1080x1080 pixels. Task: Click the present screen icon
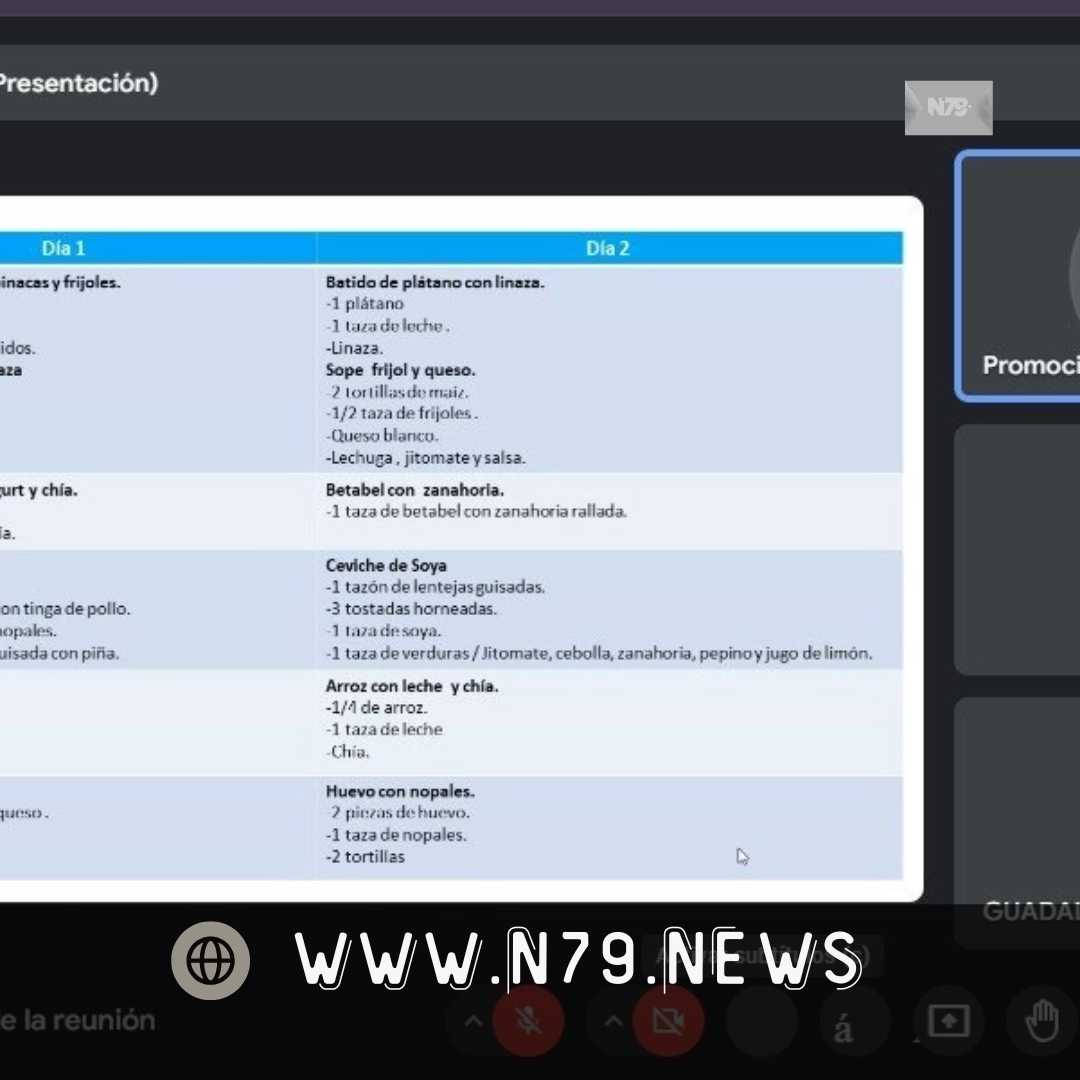tap(948, 1021)
